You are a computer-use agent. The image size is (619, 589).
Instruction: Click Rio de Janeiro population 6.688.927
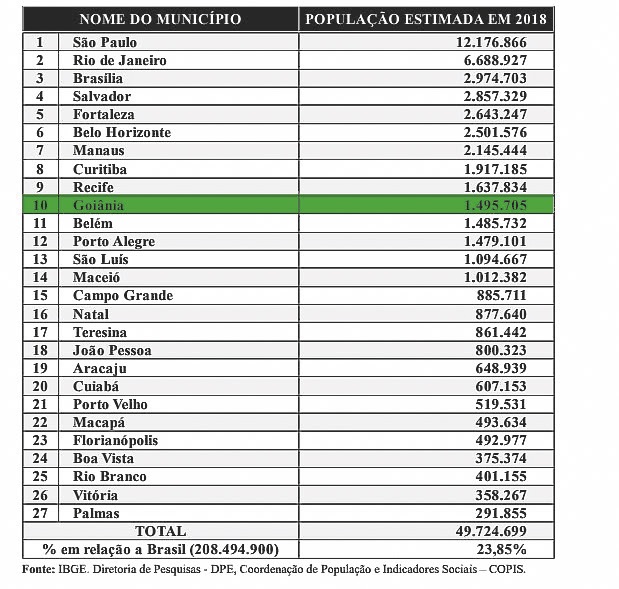coord(487,60)
